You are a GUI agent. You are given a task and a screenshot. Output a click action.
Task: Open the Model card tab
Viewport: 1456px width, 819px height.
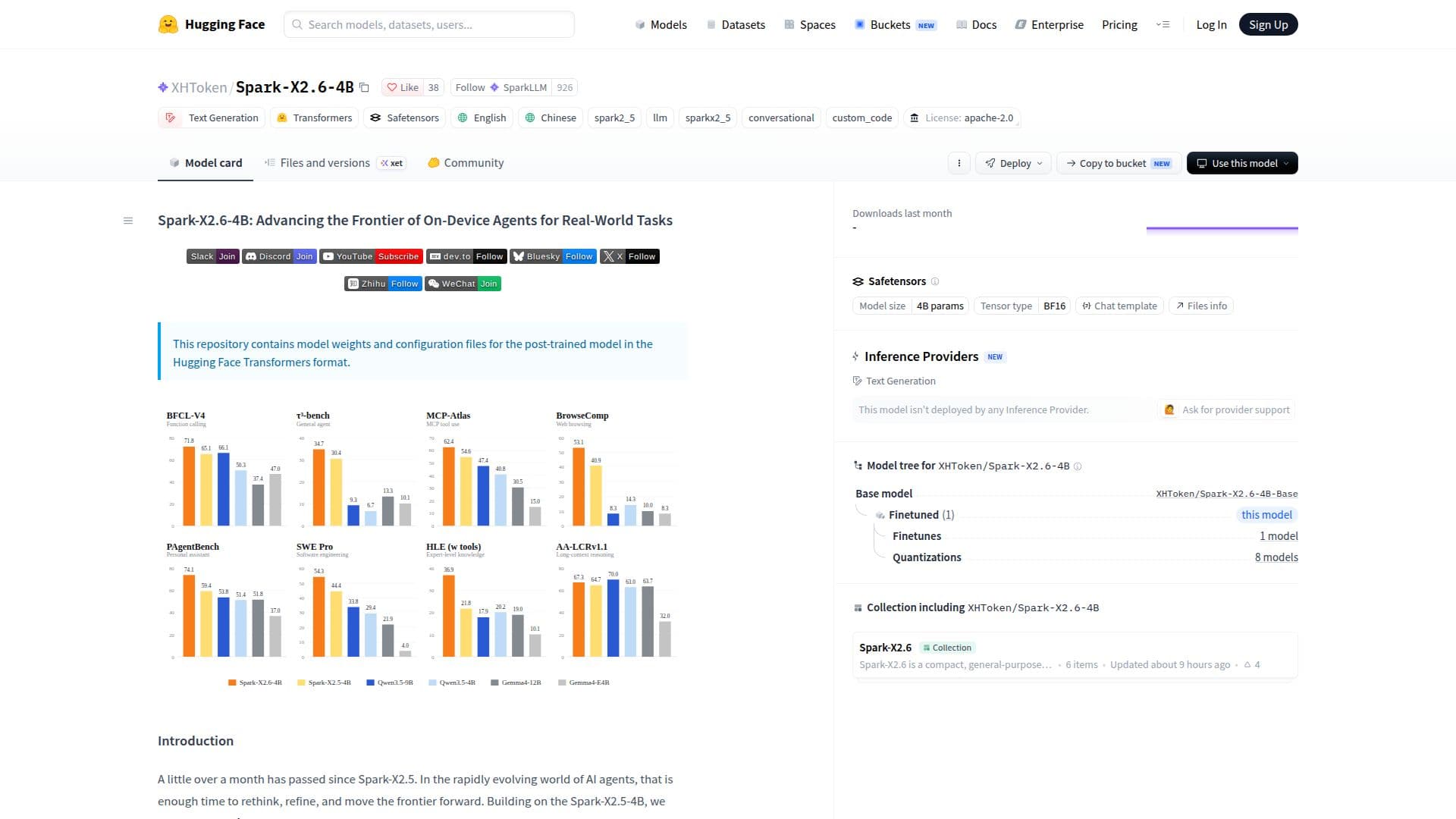click(x=206, y=163)
